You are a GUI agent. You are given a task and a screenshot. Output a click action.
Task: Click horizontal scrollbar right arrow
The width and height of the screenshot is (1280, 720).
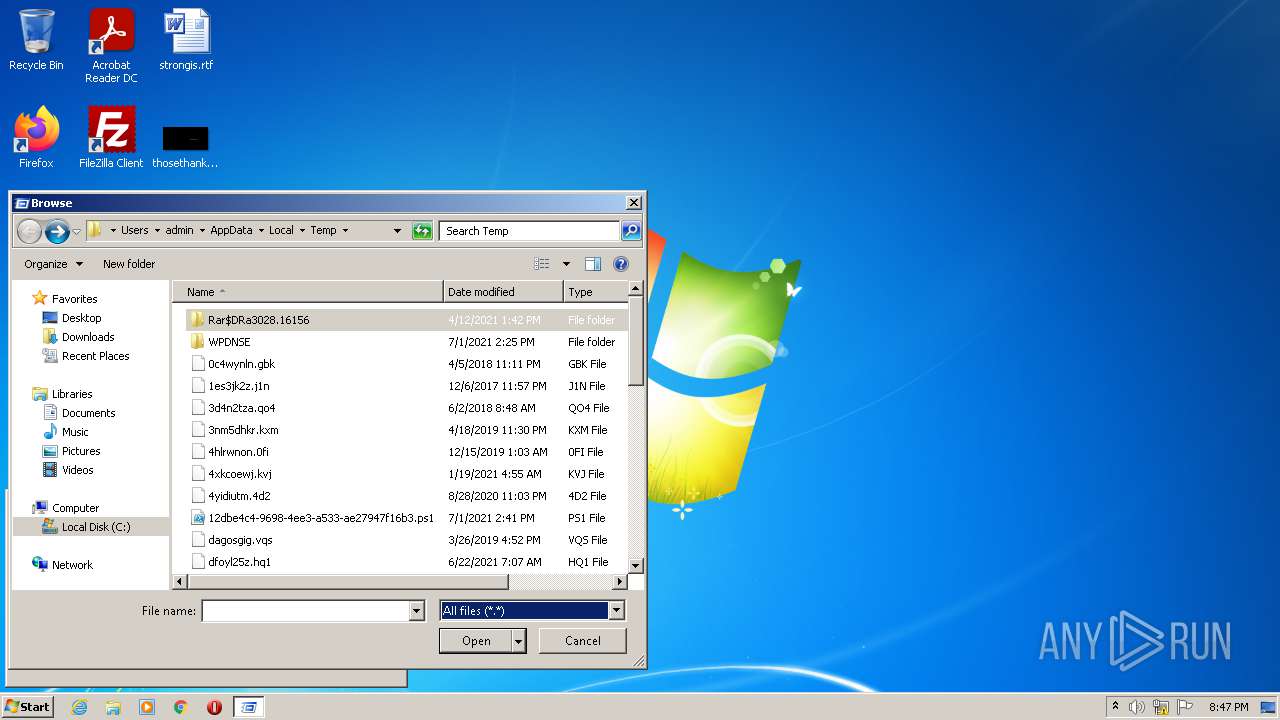620,582
